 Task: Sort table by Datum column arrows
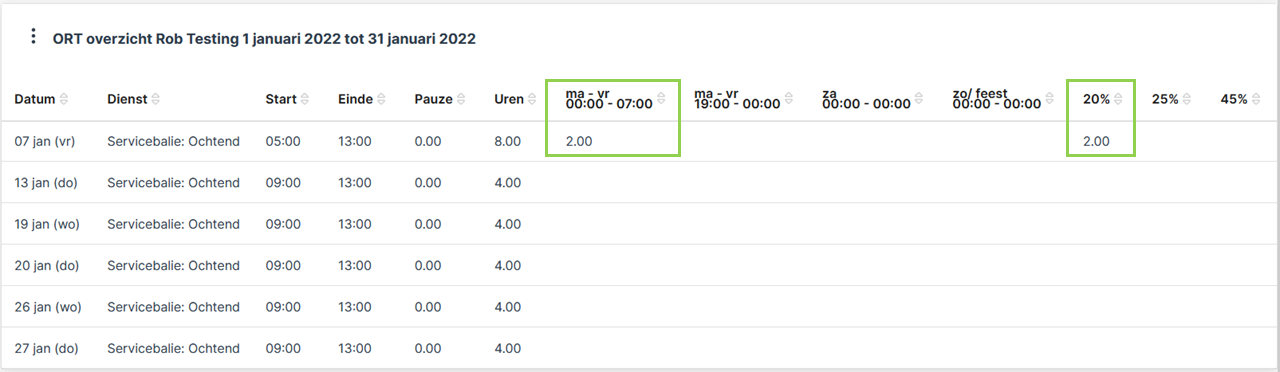(x=64, y=99)
